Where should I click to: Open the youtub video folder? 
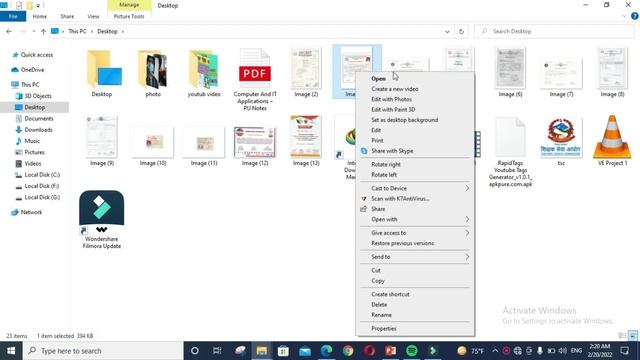tap(204, 69)
